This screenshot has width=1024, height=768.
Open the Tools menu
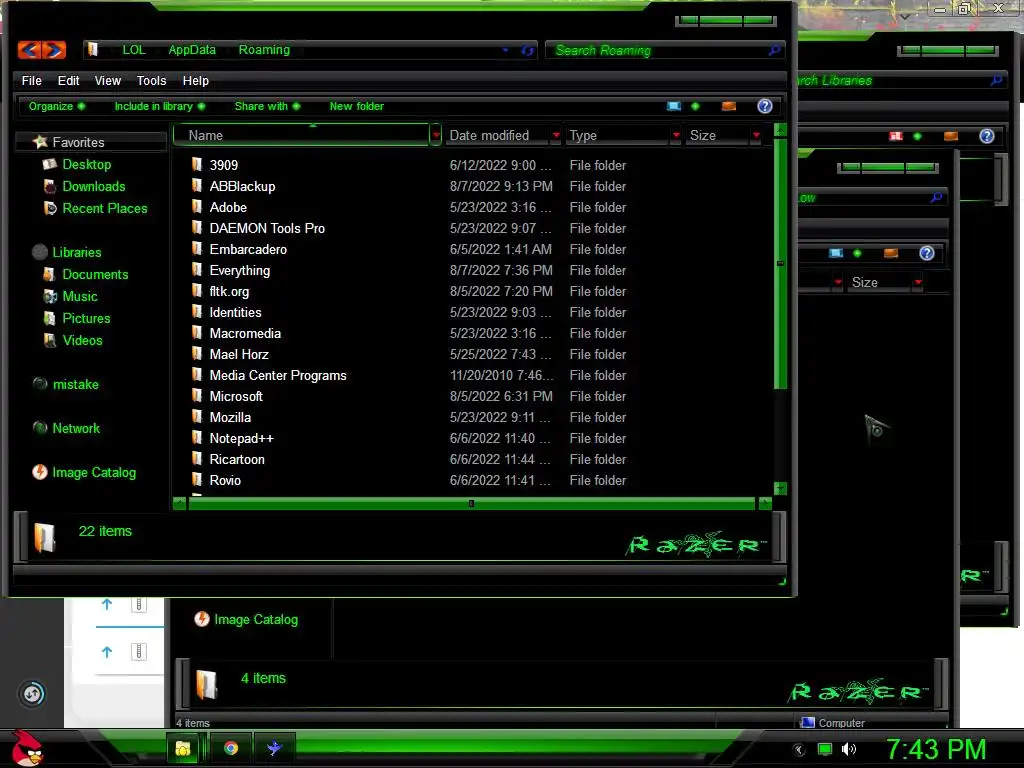point(152,81)
